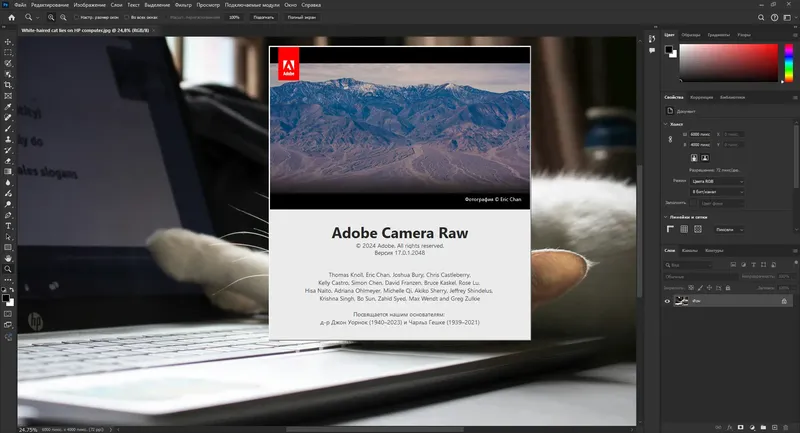Hide the Фон layer with eye icon
800x433 pixels.
[x=667, y=301]
